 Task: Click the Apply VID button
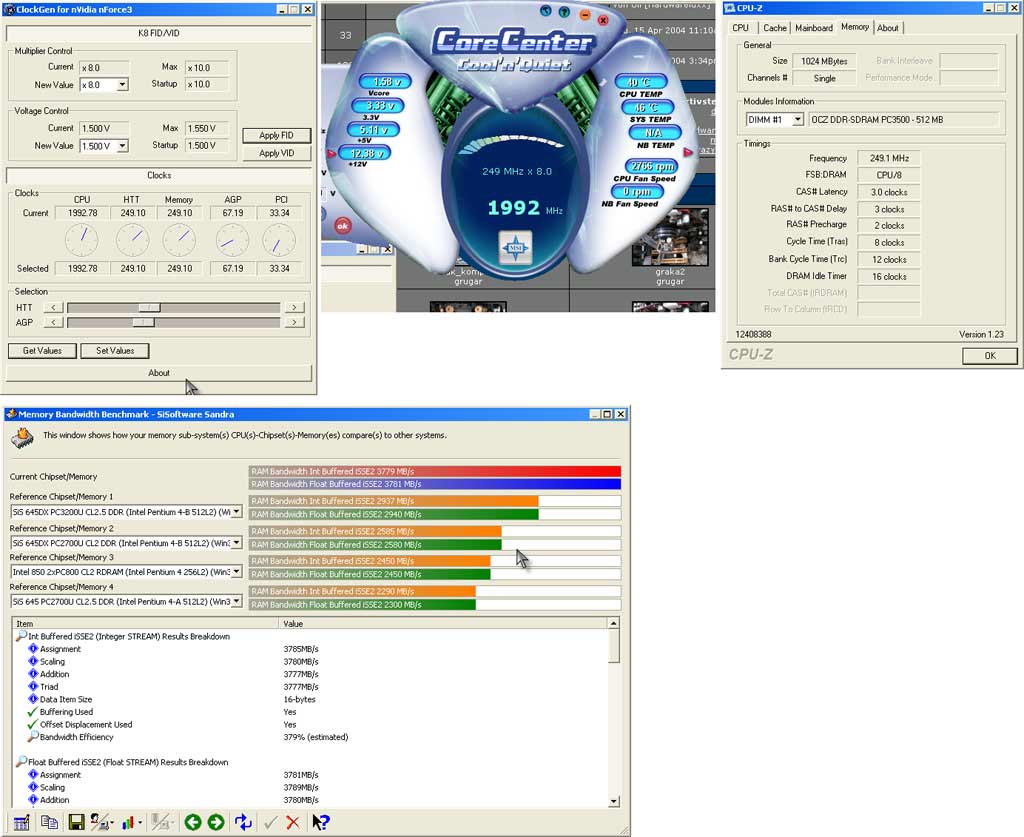(276, 153)
